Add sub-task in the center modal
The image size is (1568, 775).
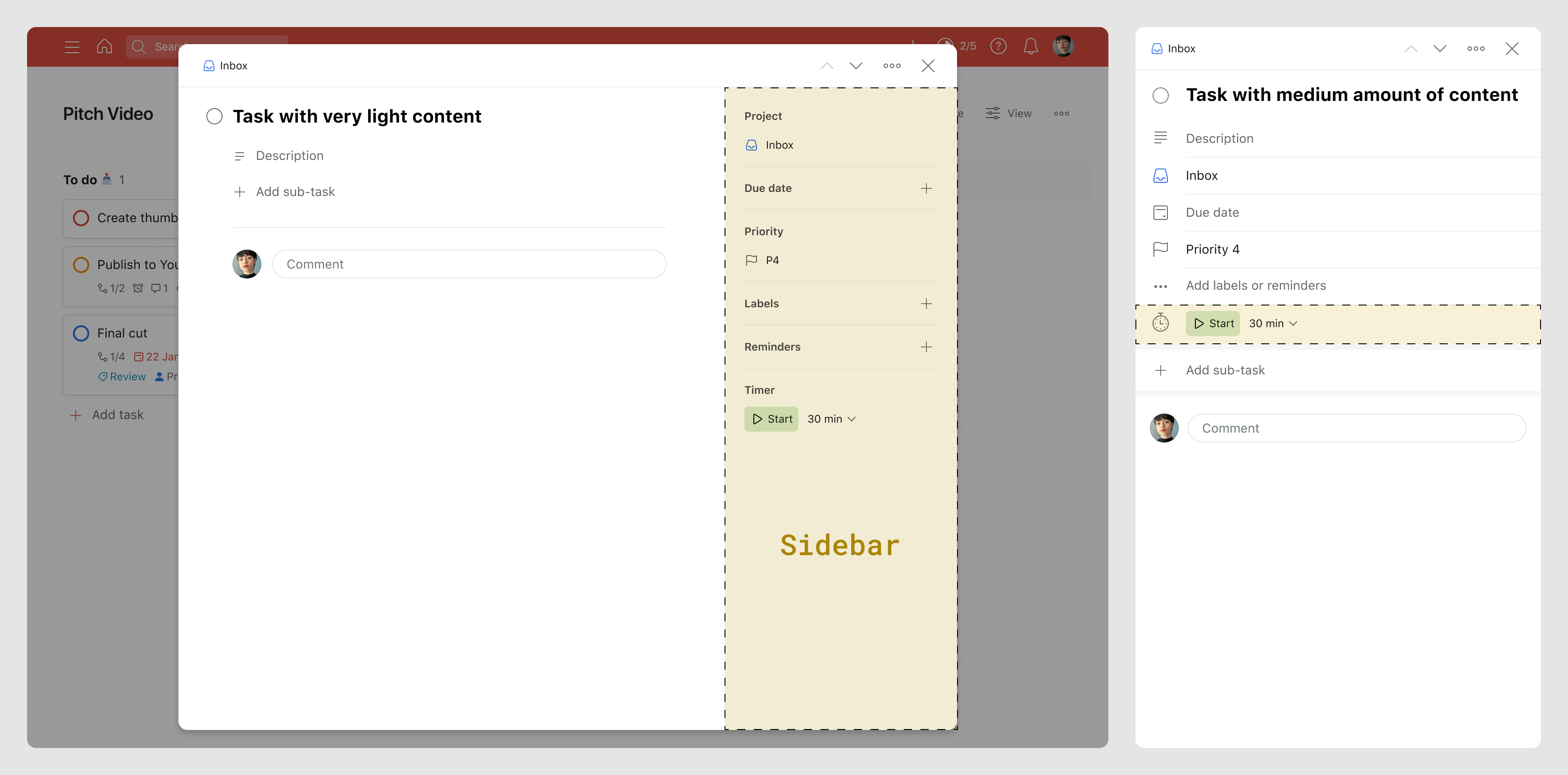tap(284, 192)
